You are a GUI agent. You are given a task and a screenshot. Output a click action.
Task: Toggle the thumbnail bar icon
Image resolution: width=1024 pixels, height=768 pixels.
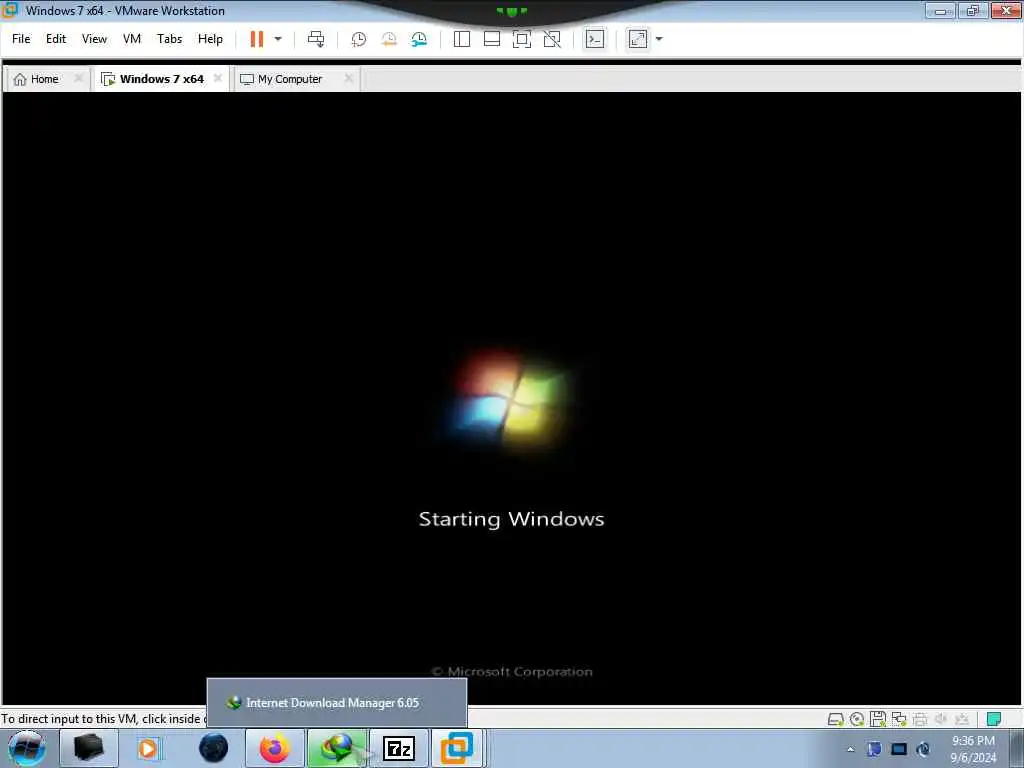coord(492,39)
